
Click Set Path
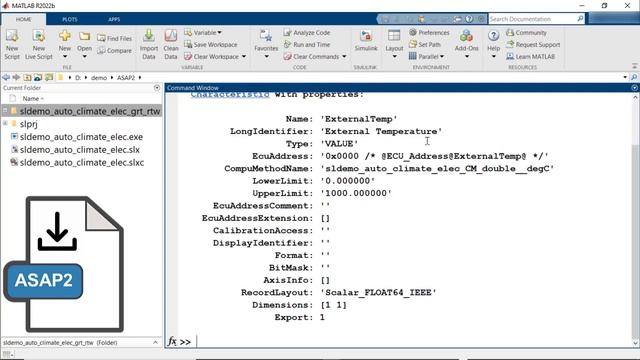coord(424,44)
